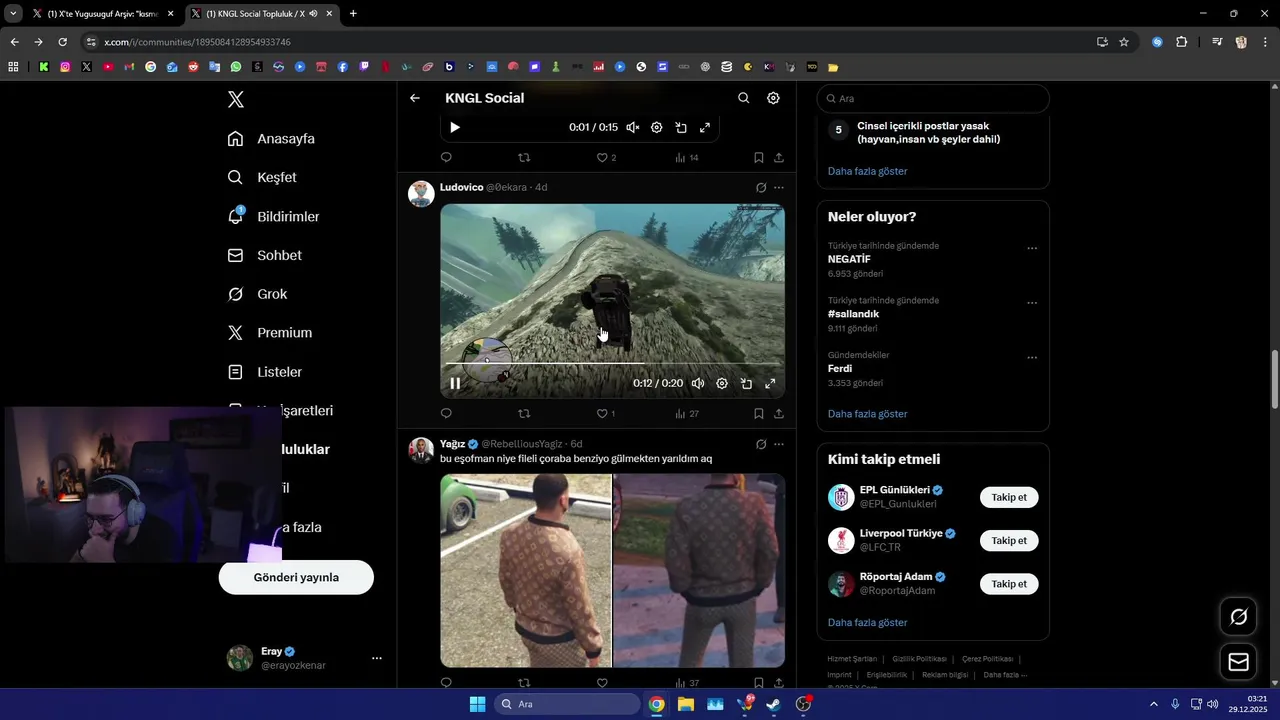
Task: Open KNGL Social community settings gear
Action: [x=773, y=98]
